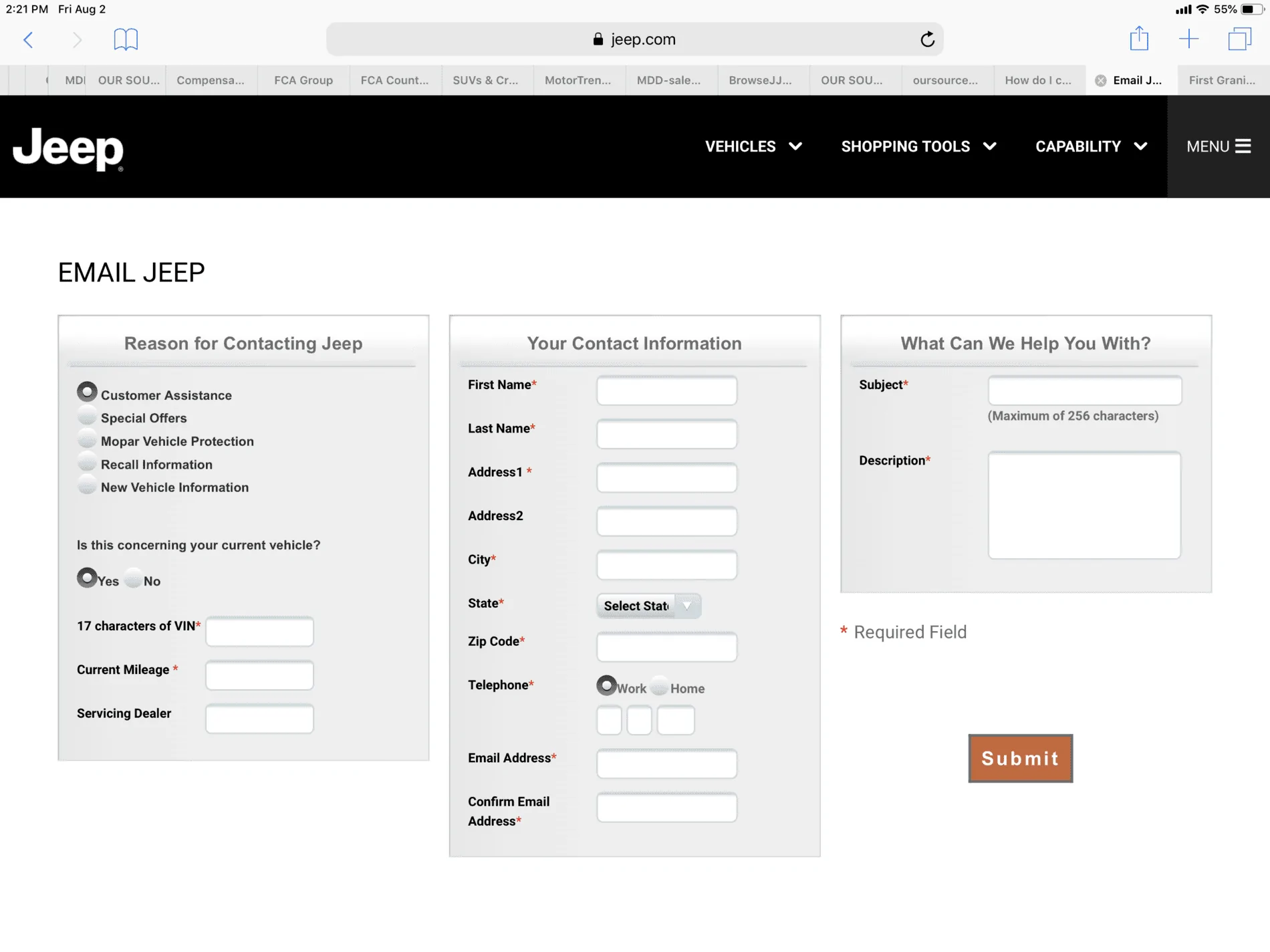
Task: Select Yes for current vehicle
Action: point(87,578)
